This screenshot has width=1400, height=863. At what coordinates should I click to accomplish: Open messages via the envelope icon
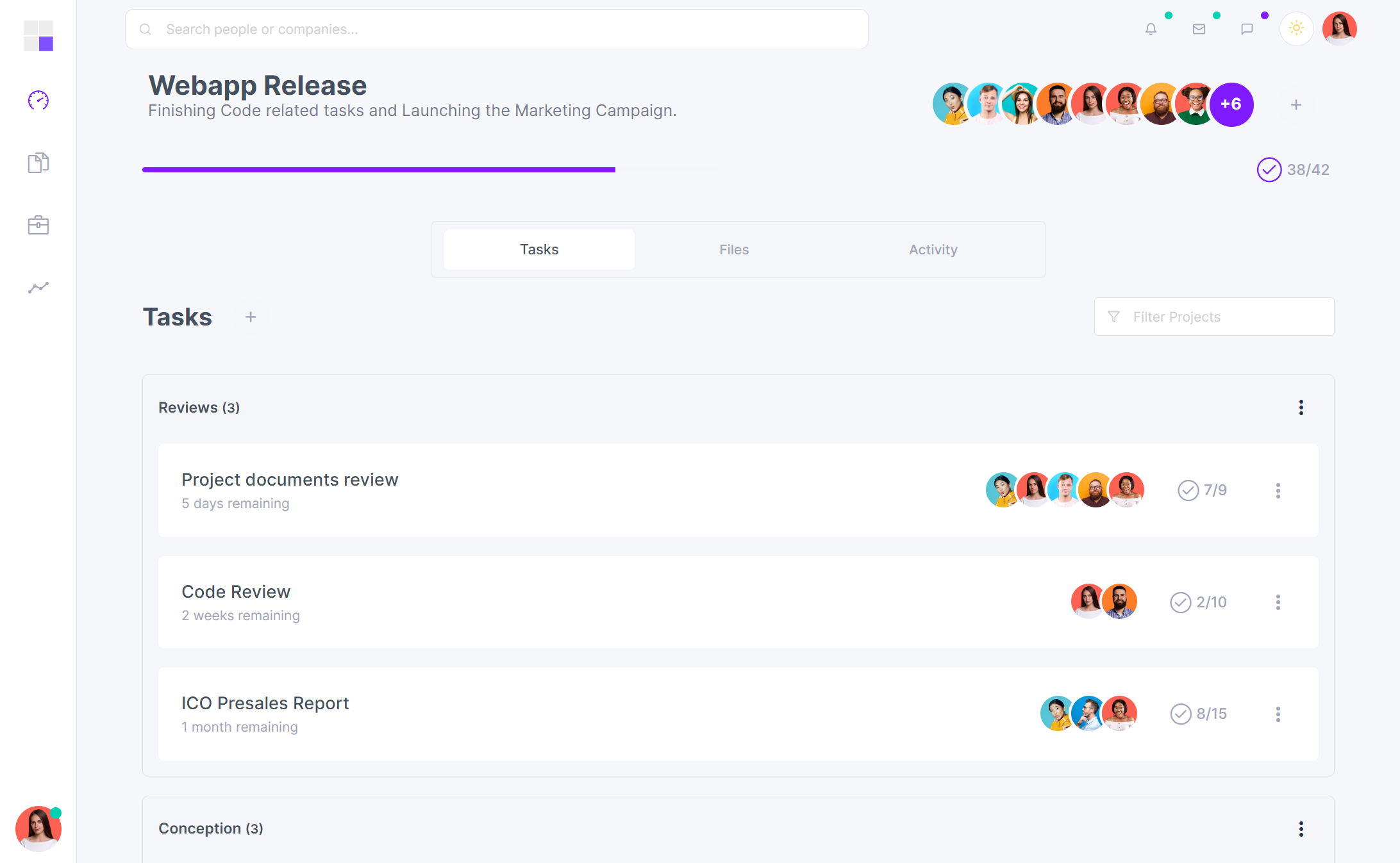click(x=1199, y=28)
